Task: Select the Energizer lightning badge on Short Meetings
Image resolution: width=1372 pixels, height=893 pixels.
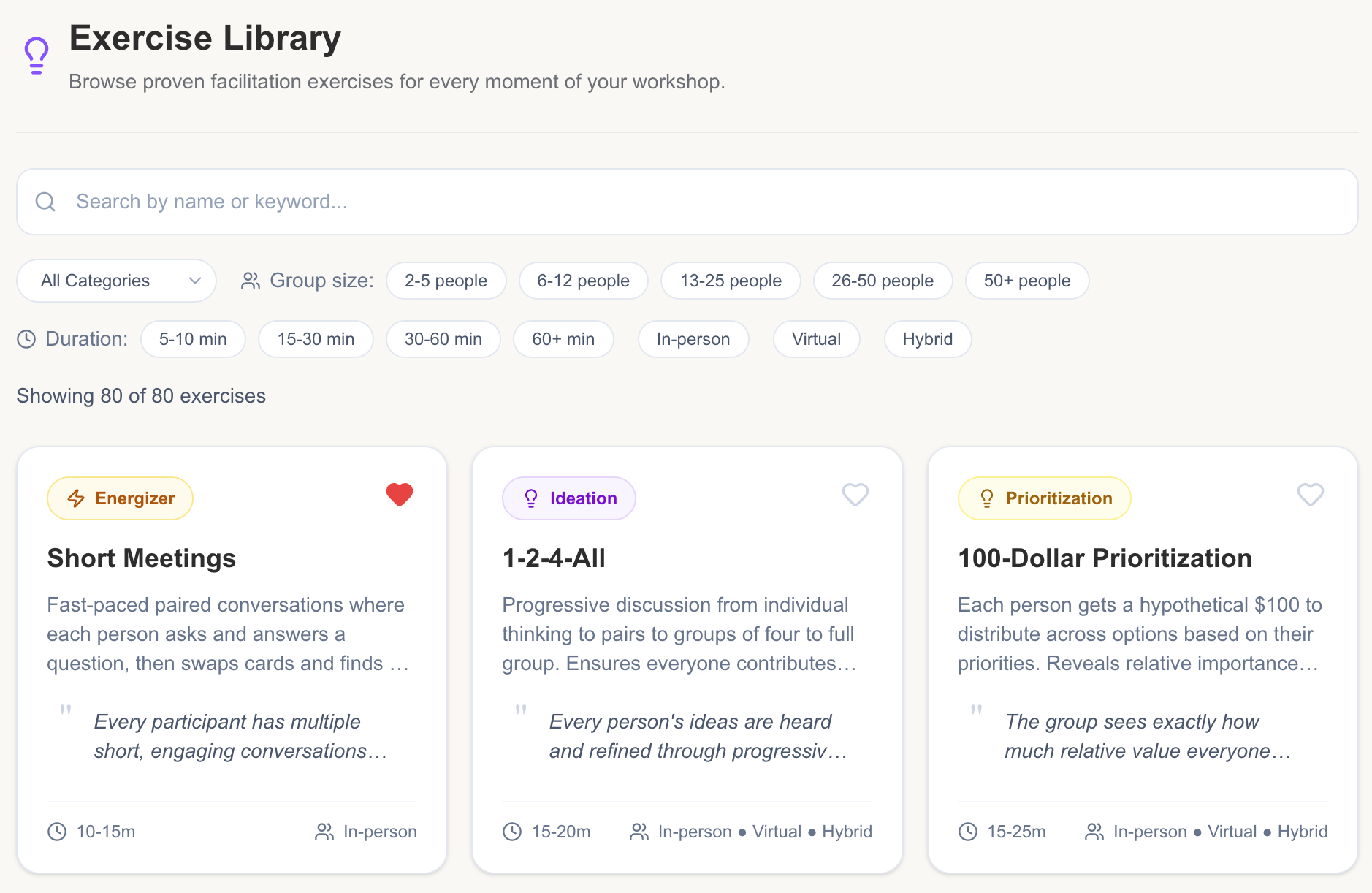Action: point(120,498)
